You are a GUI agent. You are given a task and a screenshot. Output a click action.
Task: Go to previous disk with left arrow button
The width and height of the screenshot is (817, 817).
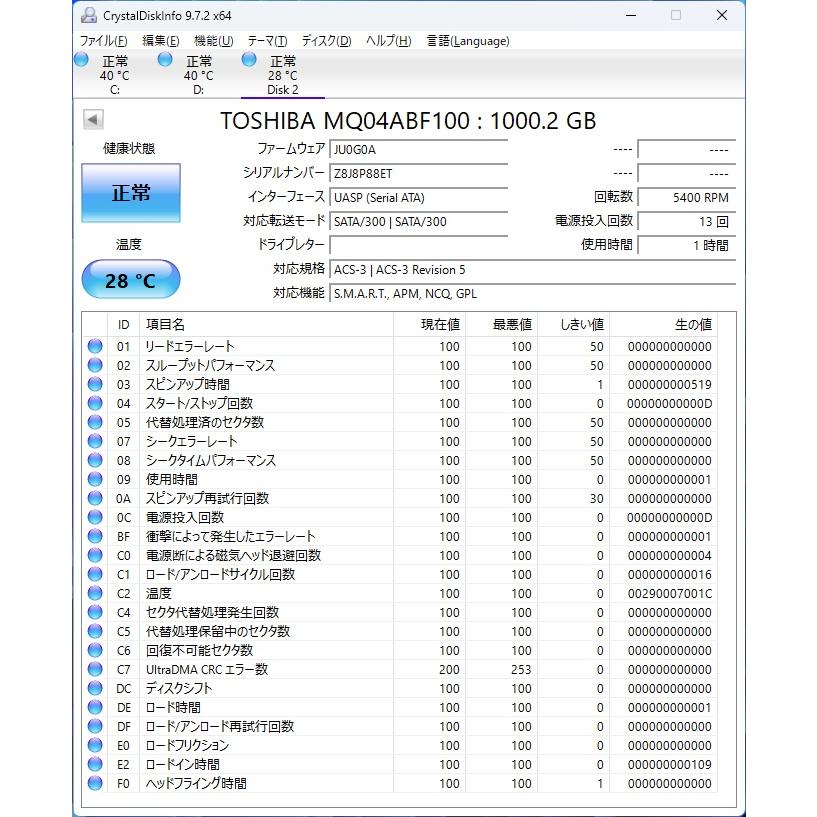point(93,120)
